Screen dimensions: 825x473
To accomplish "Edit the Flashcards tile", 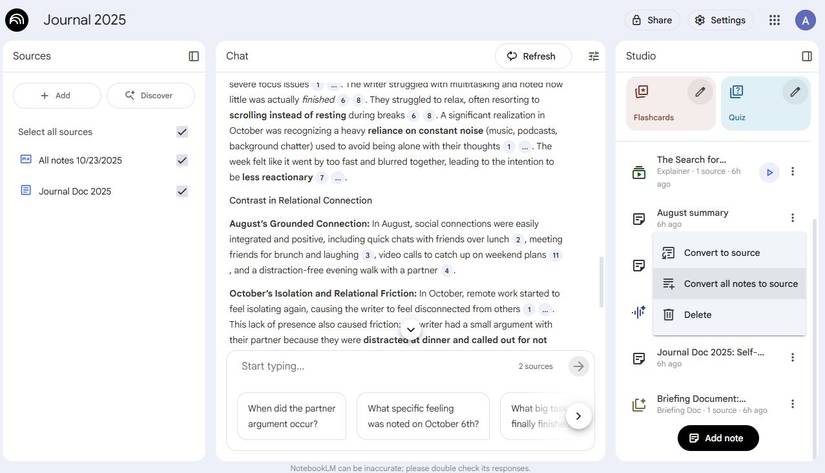I will (x=700, y=92).
